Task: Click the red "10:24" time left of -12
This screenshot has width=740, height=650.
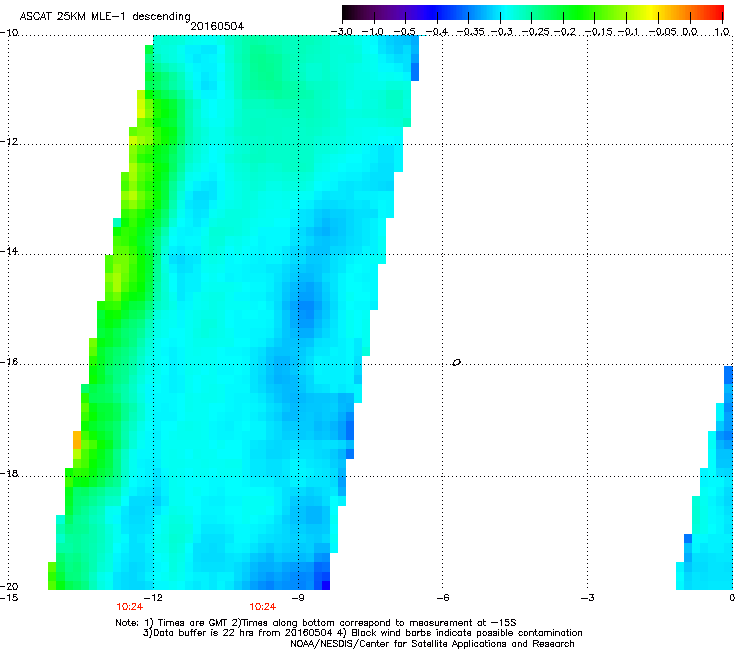Action: pyautogui.click(x=130, y=607)
